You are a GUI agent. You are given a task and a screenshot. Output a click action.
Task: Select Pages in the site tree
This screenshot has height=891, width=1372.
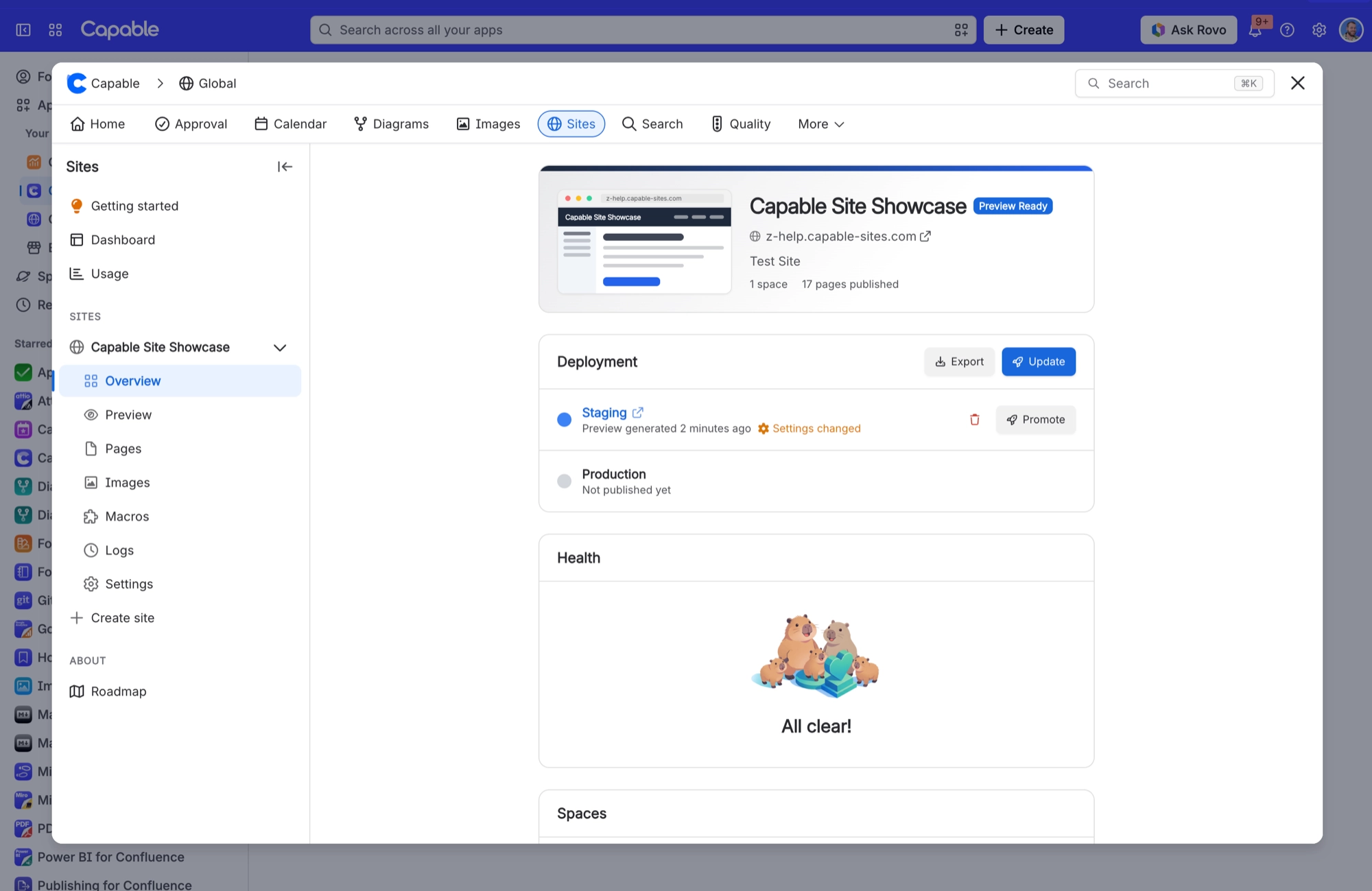pos(180,449)
